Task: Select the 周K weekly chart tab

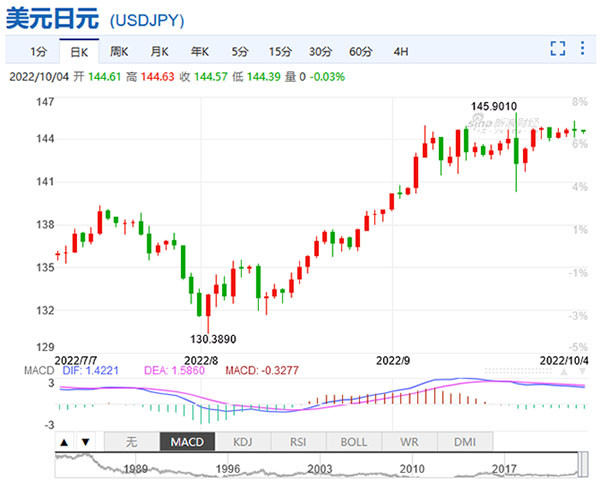Action: click(119, 51)
